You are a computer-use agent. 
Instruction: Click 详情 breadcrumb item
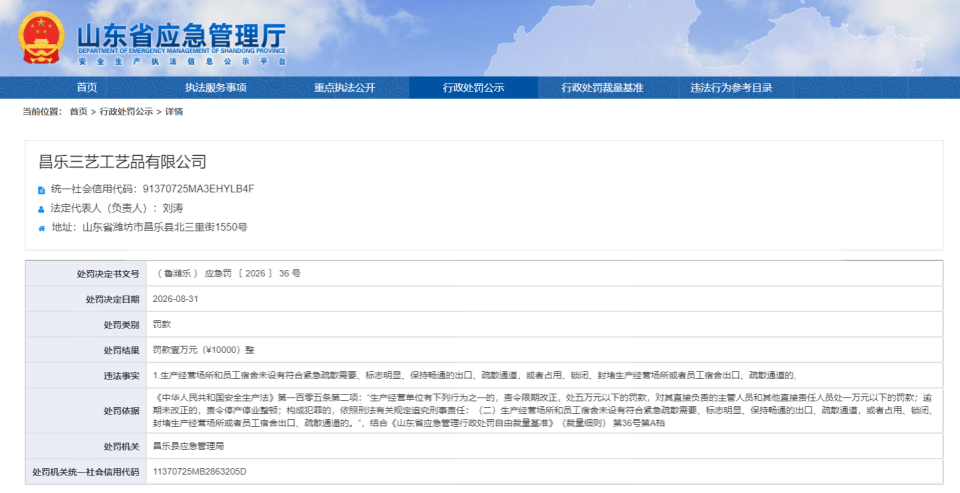pos(174,111)
